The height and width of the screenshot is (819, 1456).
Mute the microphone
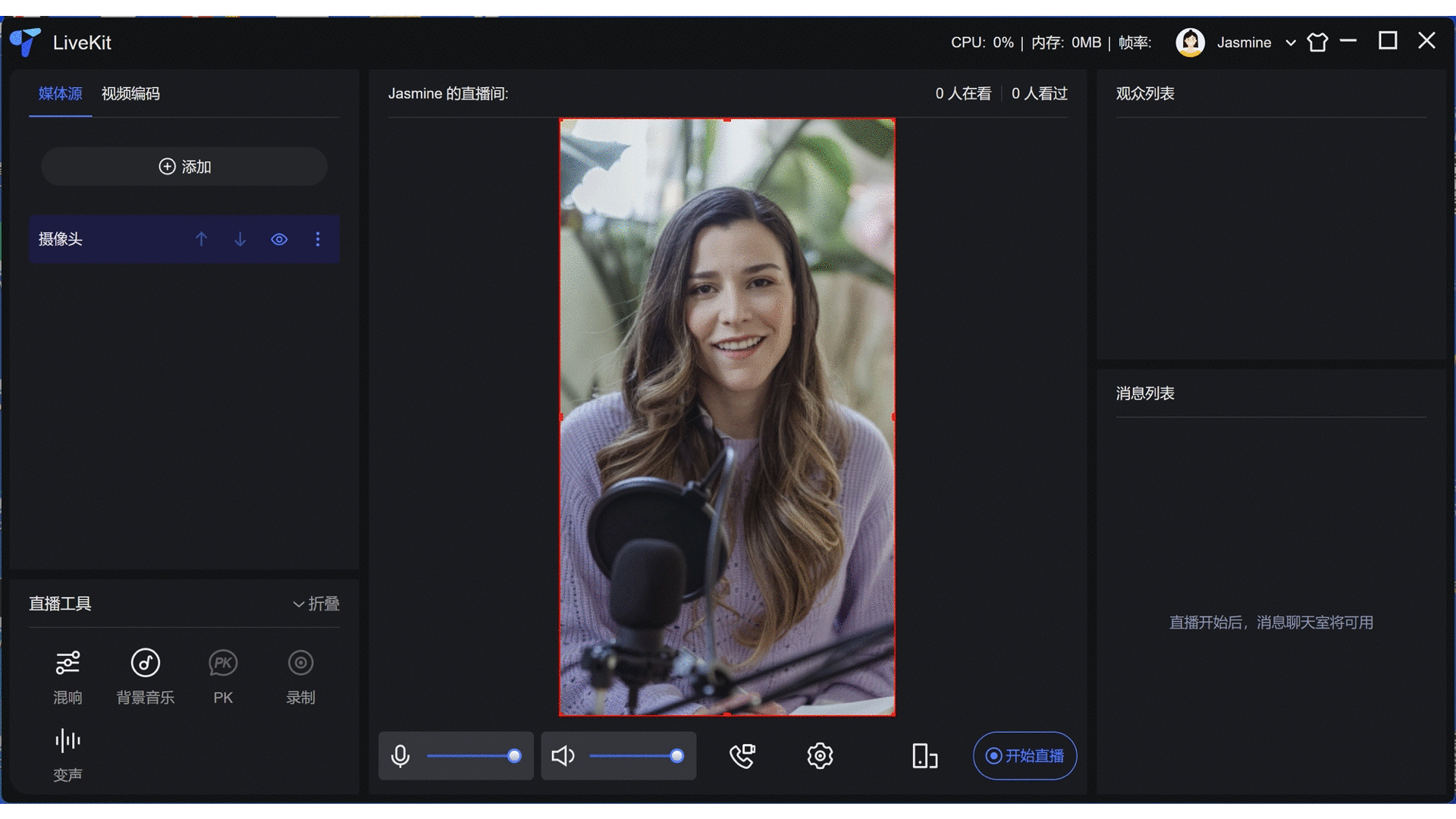[400, 756]
